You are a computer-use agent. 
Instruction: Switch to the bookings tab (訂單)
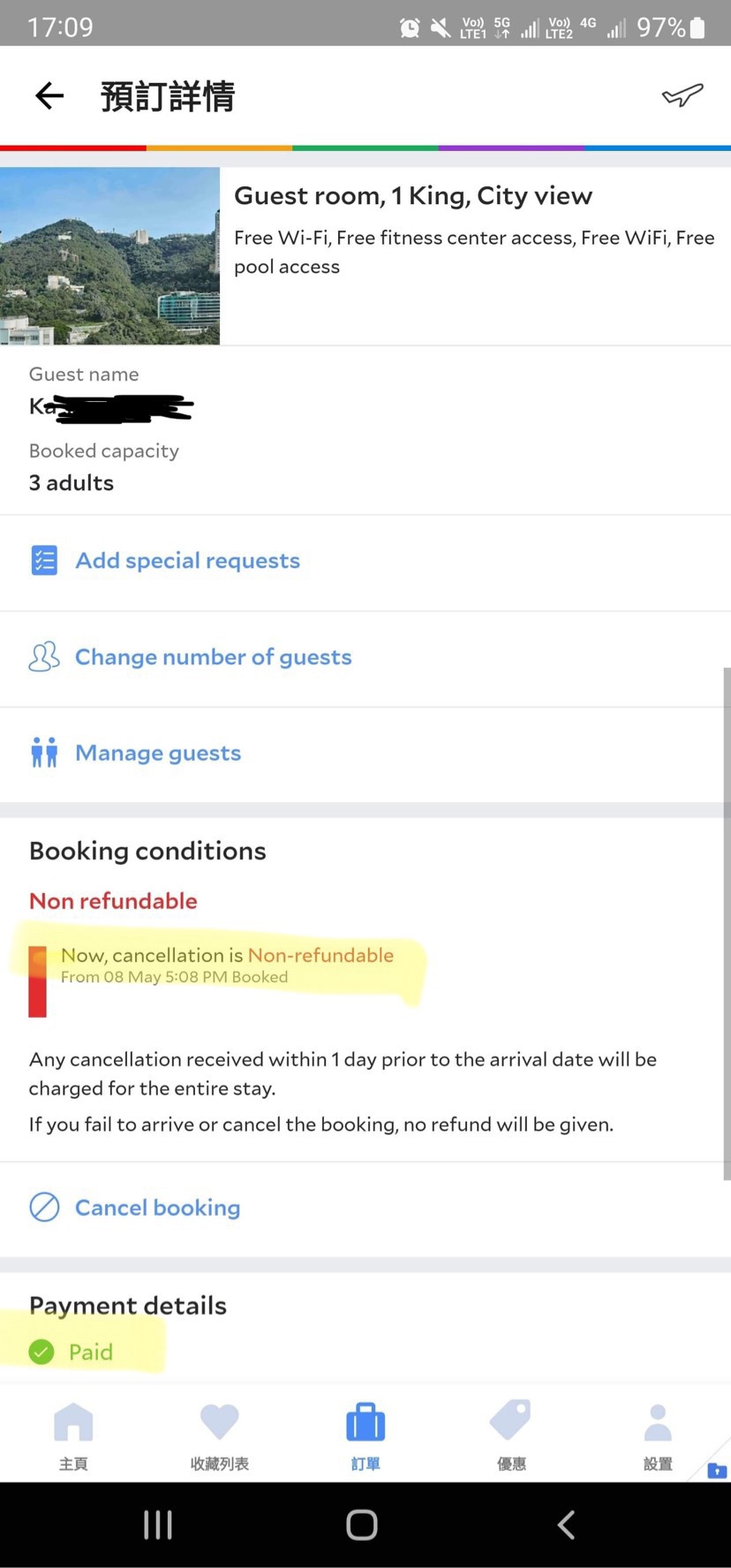pyautogui.click(x=365, y=1436)
